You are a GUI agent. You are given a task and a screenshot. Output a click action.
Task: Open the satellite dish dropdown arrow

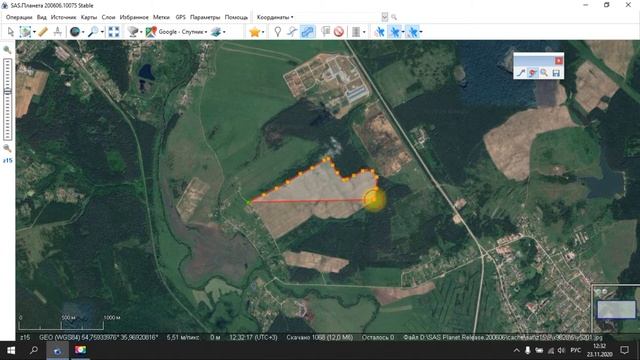pyautogui.click(x=141, y=32)
